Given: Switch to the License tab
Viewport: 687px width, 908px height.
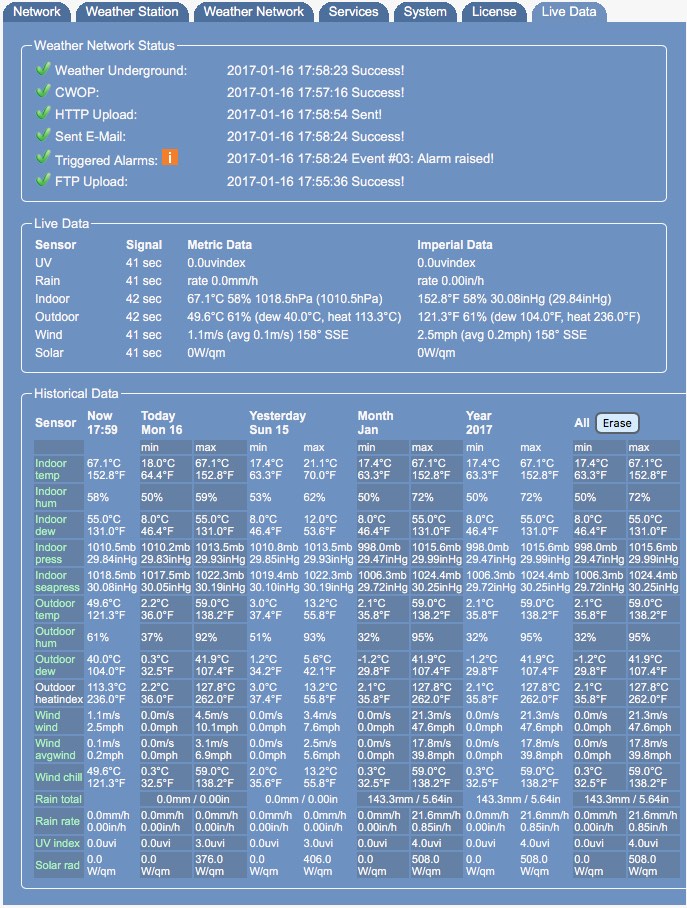Looking at the screenshot, I should tap(494, 12).
